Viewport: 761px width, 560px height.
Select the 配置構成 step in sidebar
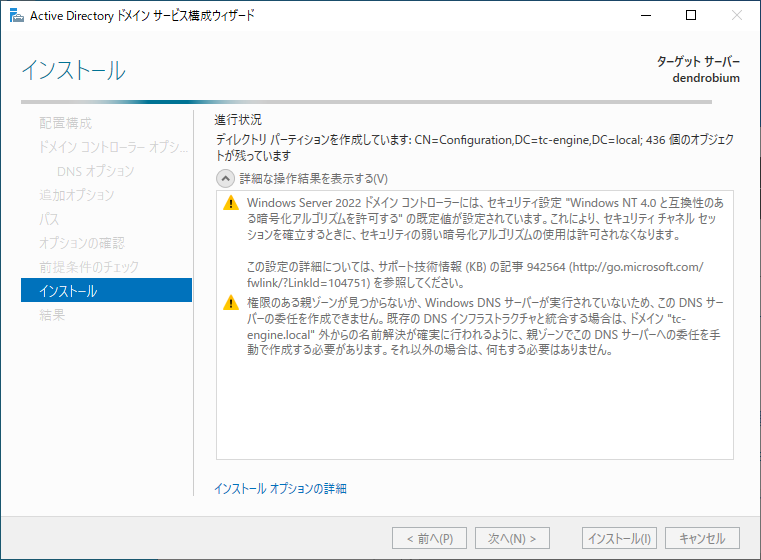tap(66, 123)
